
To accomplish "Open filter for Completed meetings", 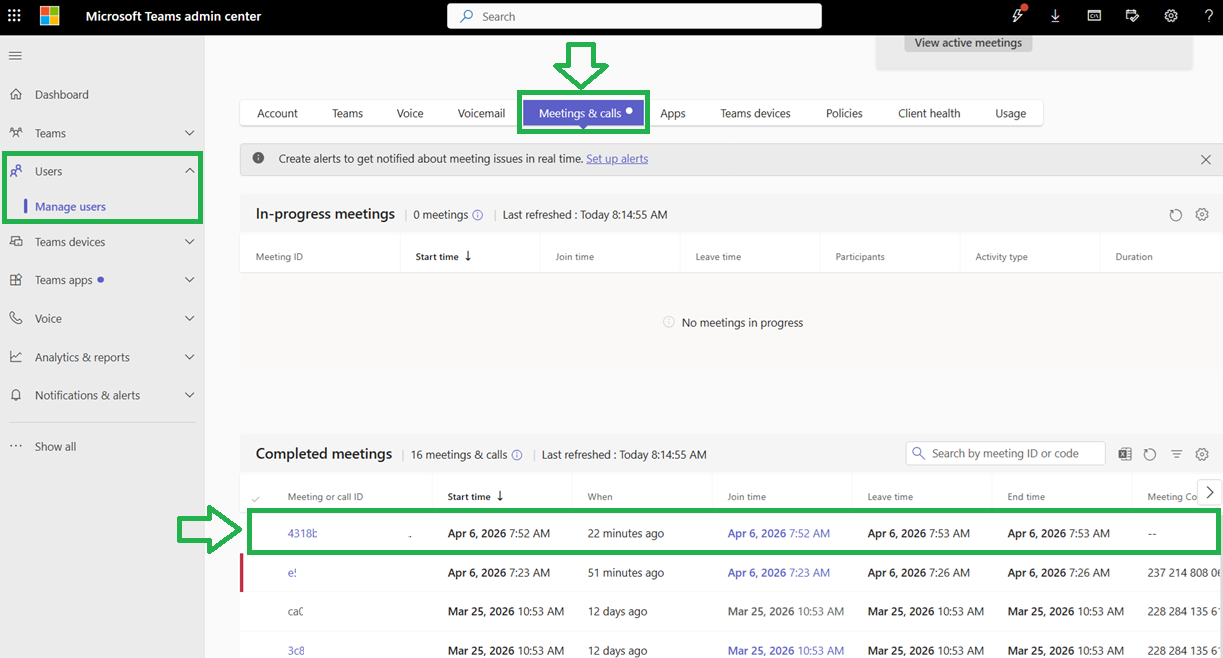I will (1177, 454).
